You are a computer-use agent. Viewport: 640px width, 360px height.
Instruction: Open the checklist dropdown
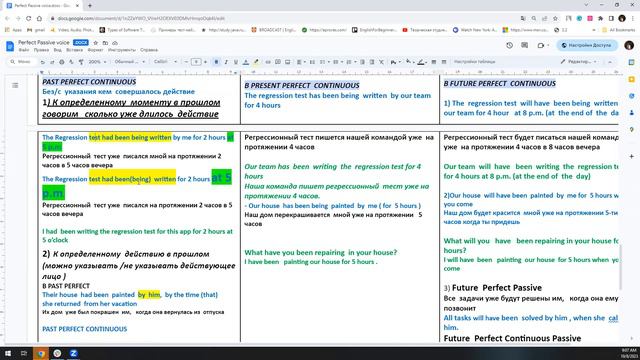(x=324, y=62)
